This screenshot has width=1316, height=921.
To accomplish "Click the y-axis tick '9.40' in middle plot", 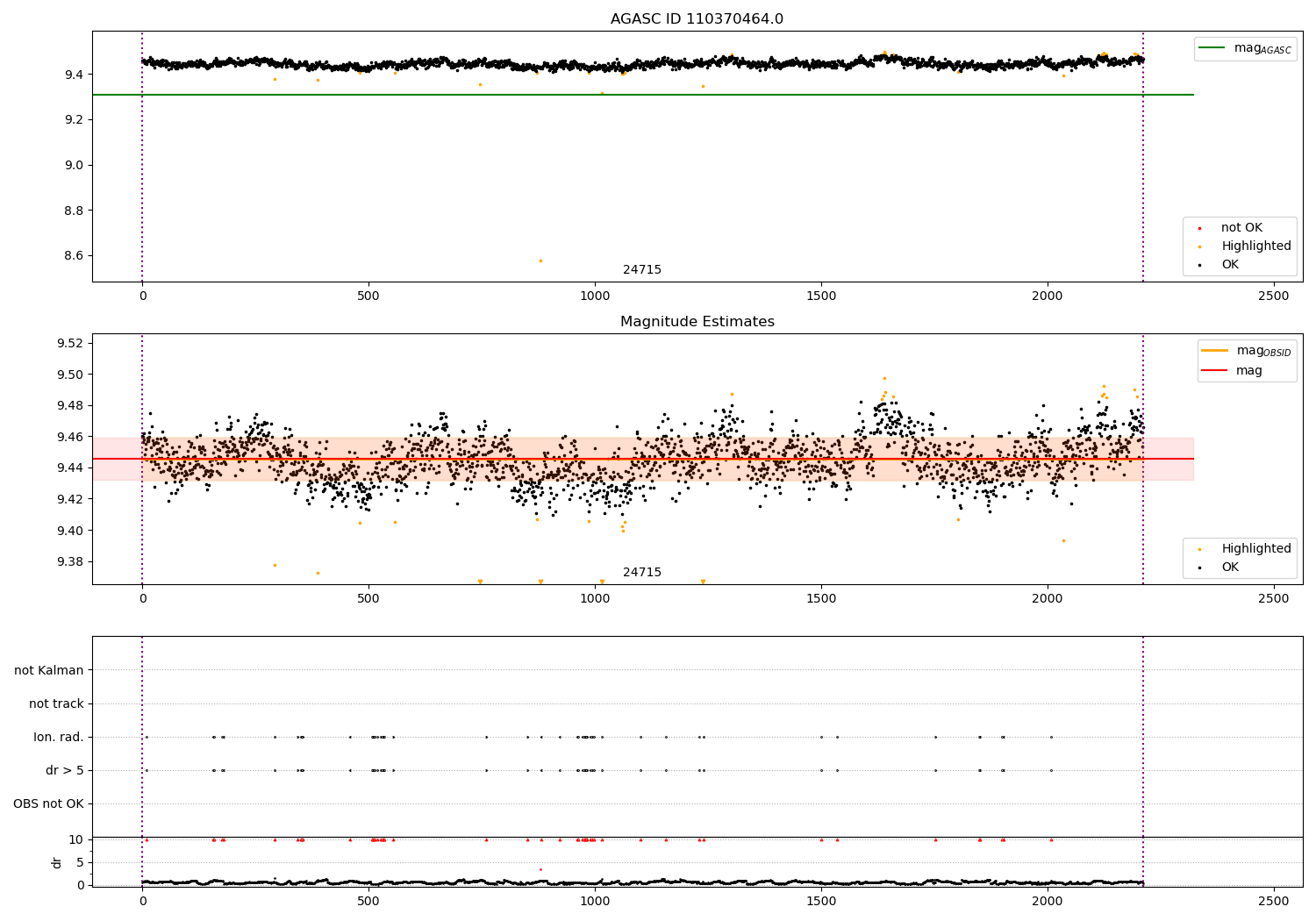I will point(71,532).
